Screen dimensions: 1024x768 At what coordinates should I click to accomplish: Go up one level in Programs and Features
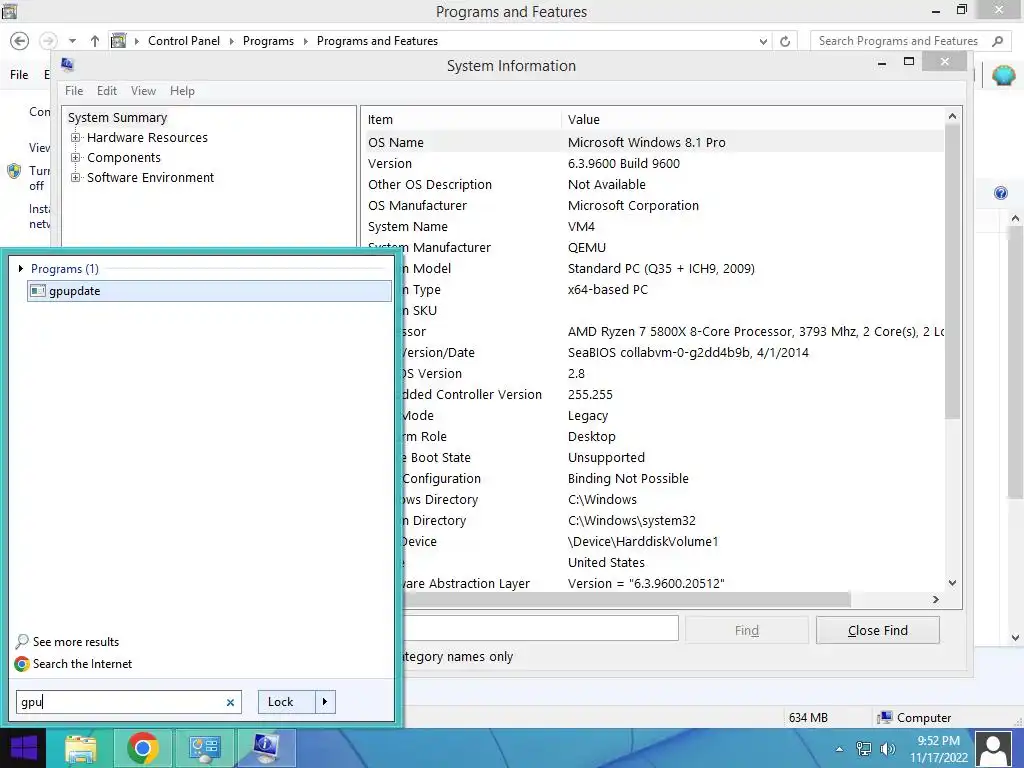[x=95, y=40]
